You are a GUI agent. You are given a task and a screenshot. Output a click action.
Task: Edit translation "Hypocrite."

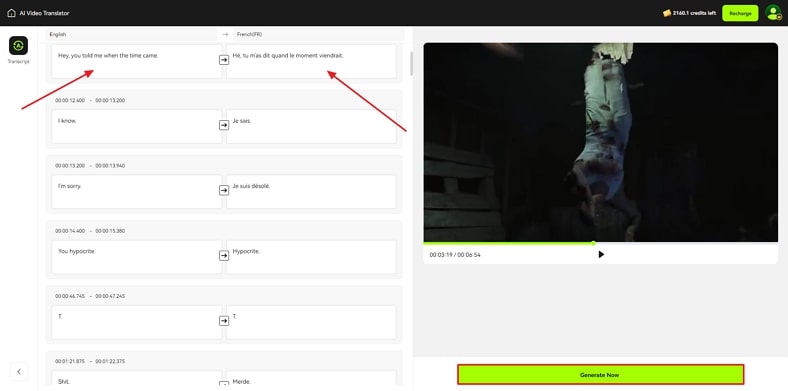(x=311, y=257)
